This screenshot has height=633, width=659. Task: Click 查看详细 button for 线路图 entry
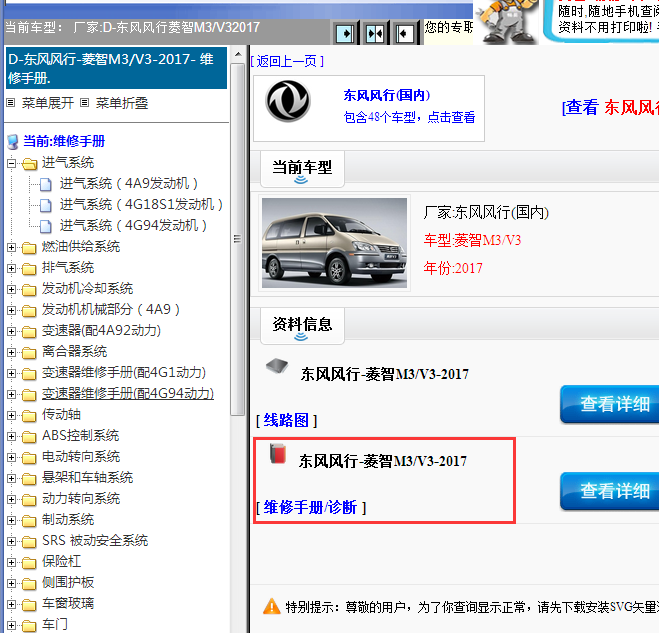point(610,404)
